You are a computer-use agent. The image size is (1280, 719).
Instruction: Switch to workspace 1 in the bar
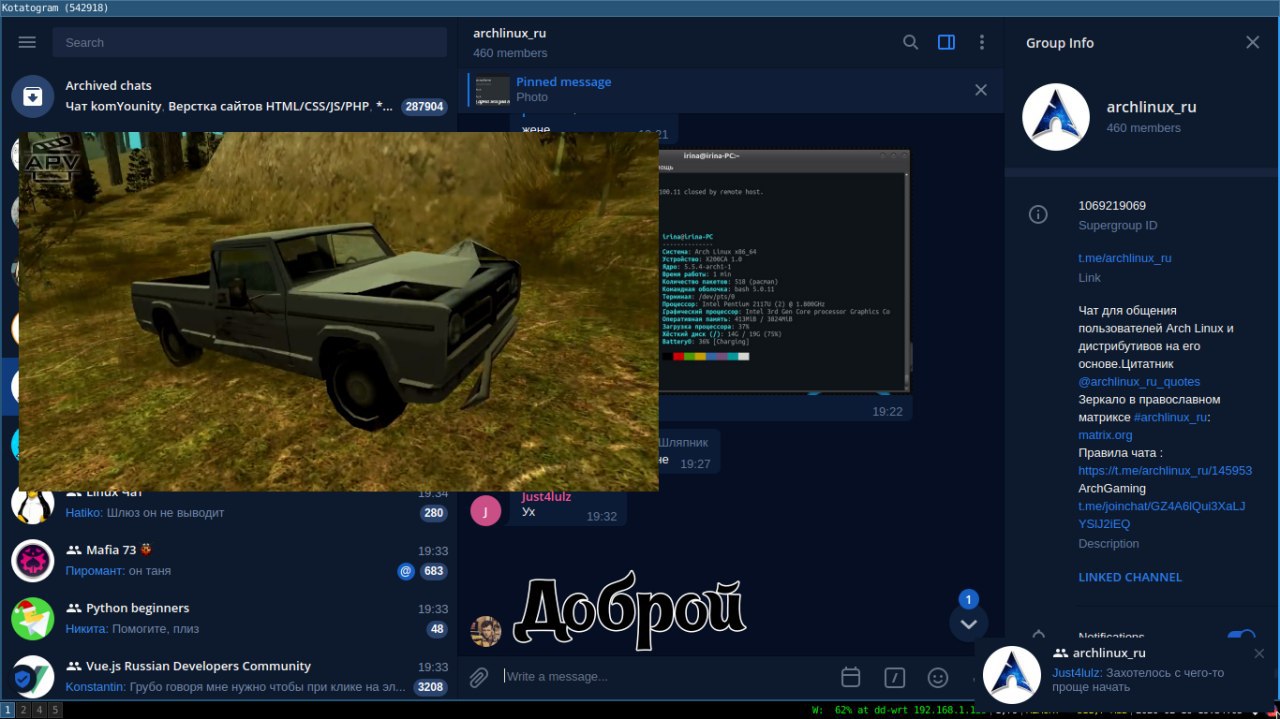coord(8,710)
